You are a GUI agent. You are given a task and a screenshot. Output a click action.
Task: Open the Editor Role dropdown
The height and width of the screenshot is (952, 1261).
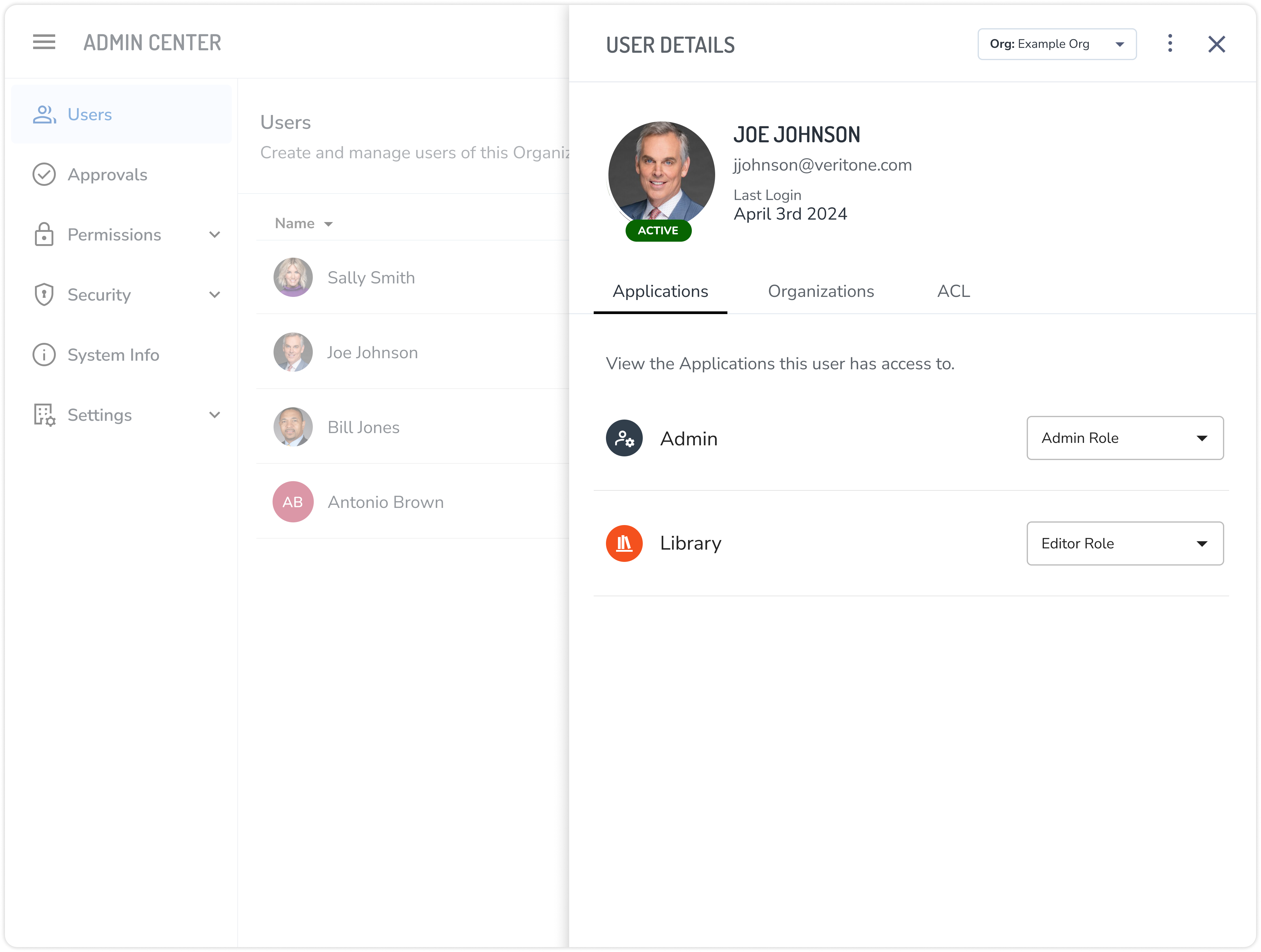1124,543
